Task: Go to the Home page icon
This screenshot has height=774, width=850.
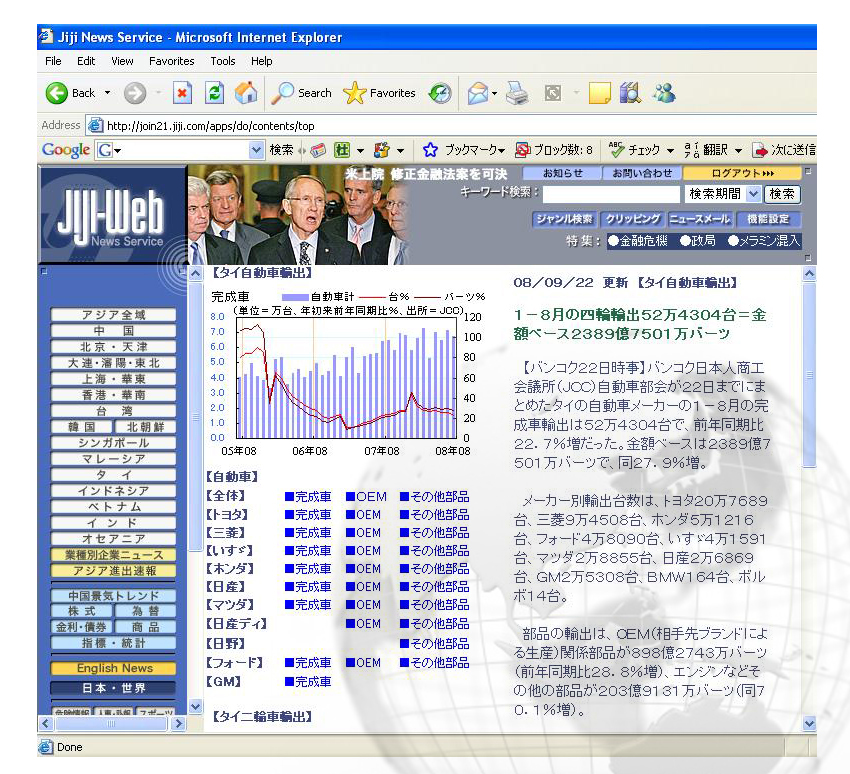Action: (x=246, y=93)
